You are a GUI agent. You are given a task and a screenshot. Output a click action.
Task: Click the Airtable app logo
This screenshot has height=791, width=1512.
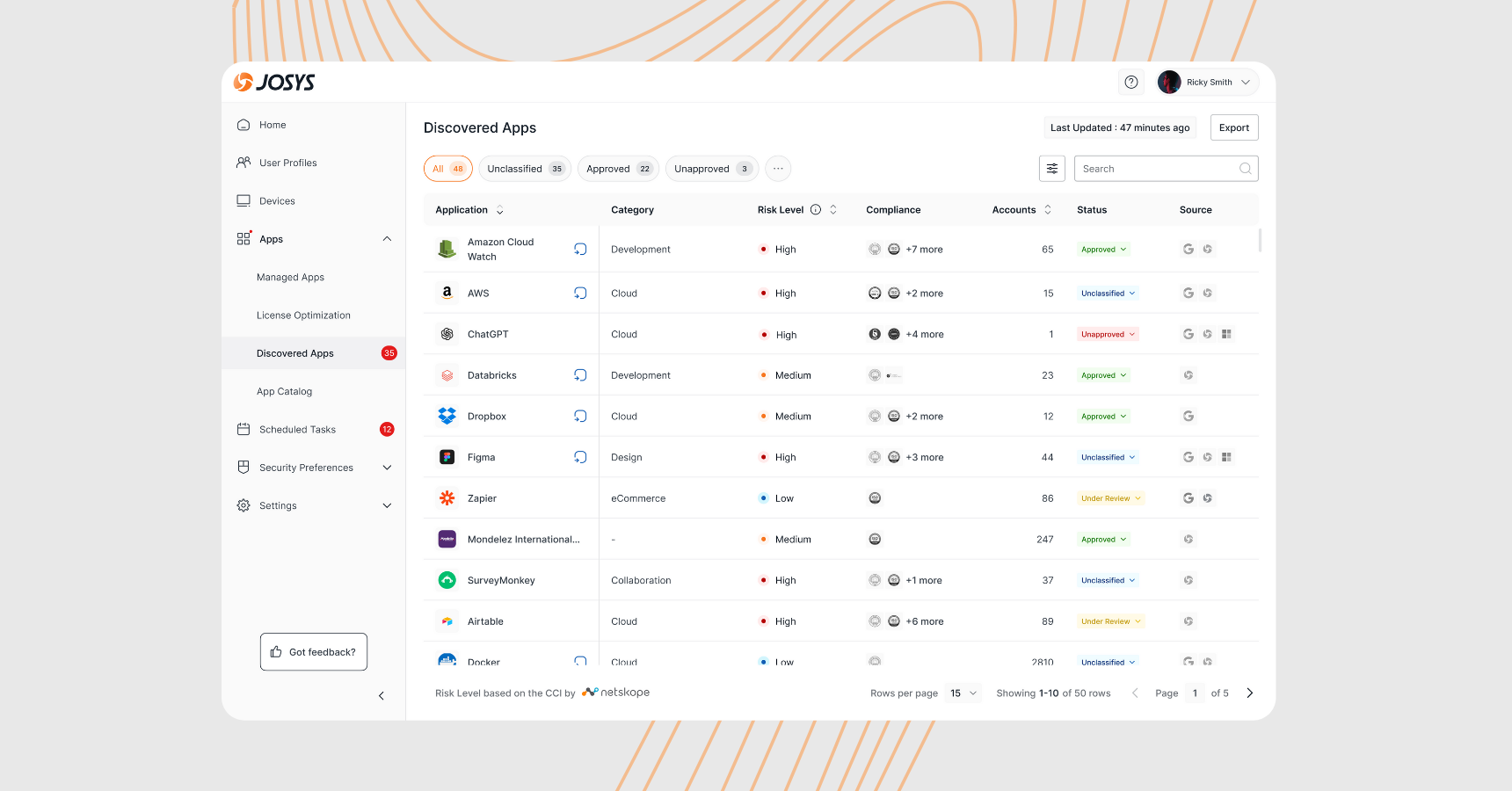447,621
